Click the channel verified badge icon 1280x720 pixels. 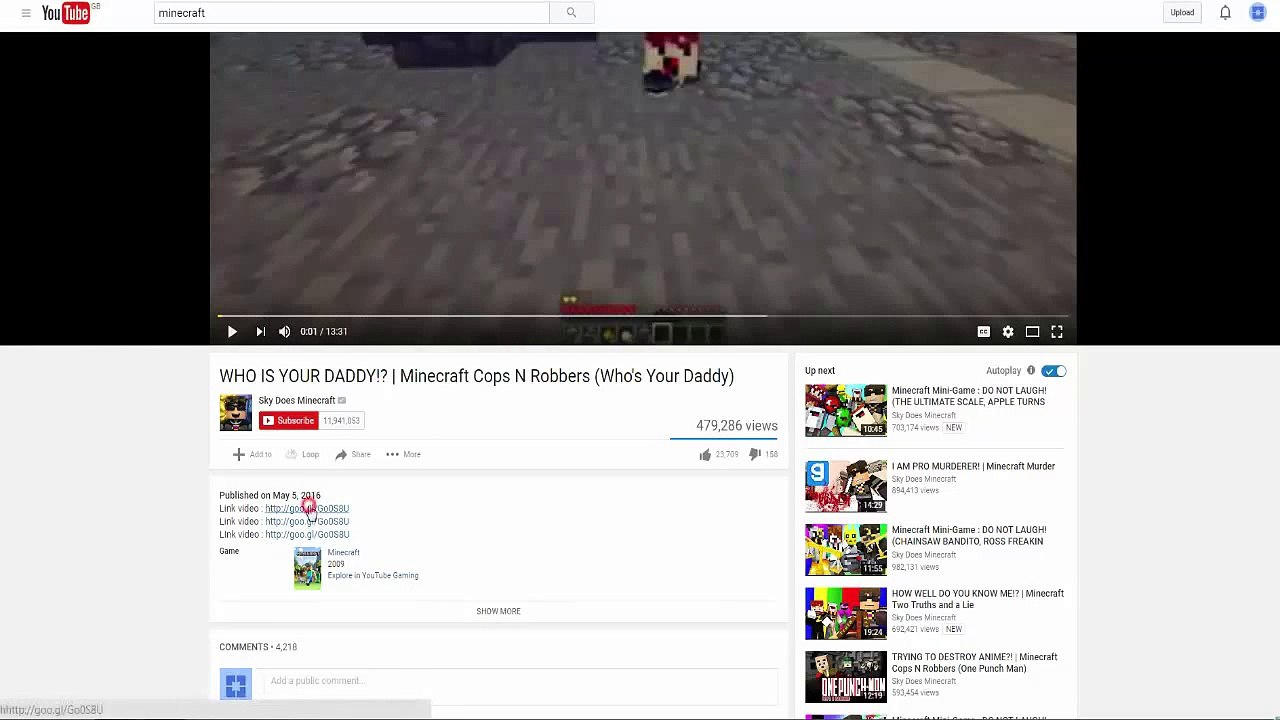coord(342,401)
